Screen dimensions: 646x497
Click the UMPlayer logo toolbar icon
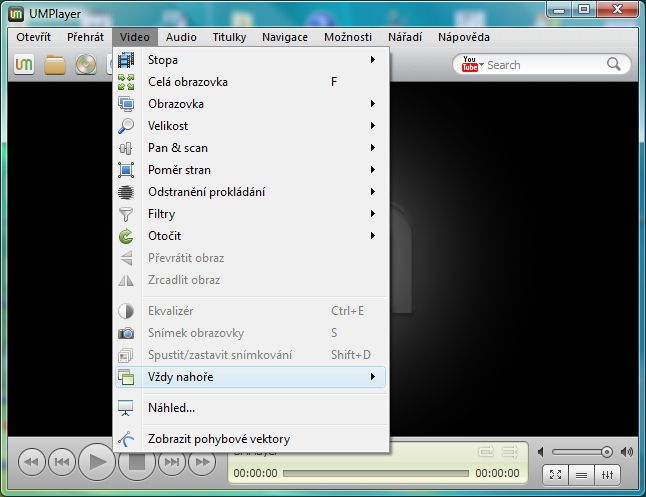(x=24, y=64)
